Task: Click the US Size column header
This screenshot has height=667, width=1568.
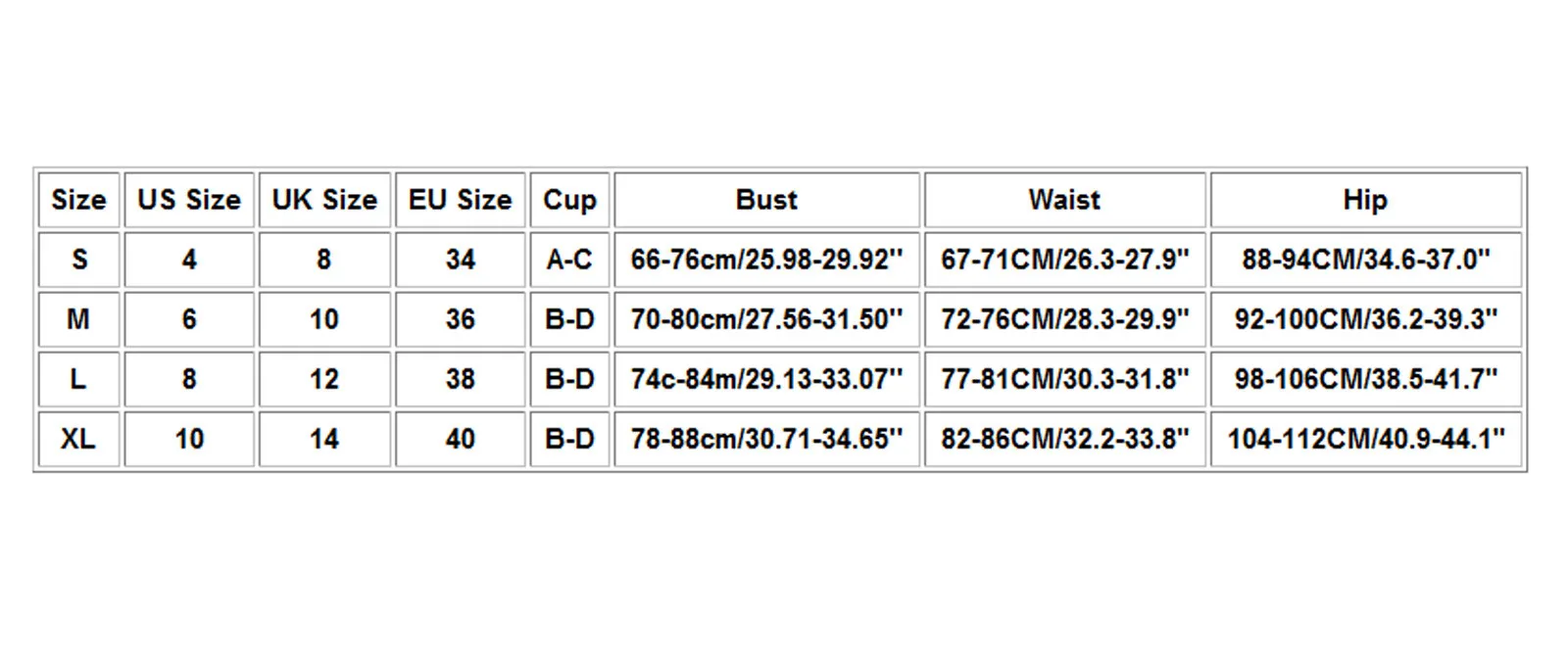Action: tap(189, 200)
